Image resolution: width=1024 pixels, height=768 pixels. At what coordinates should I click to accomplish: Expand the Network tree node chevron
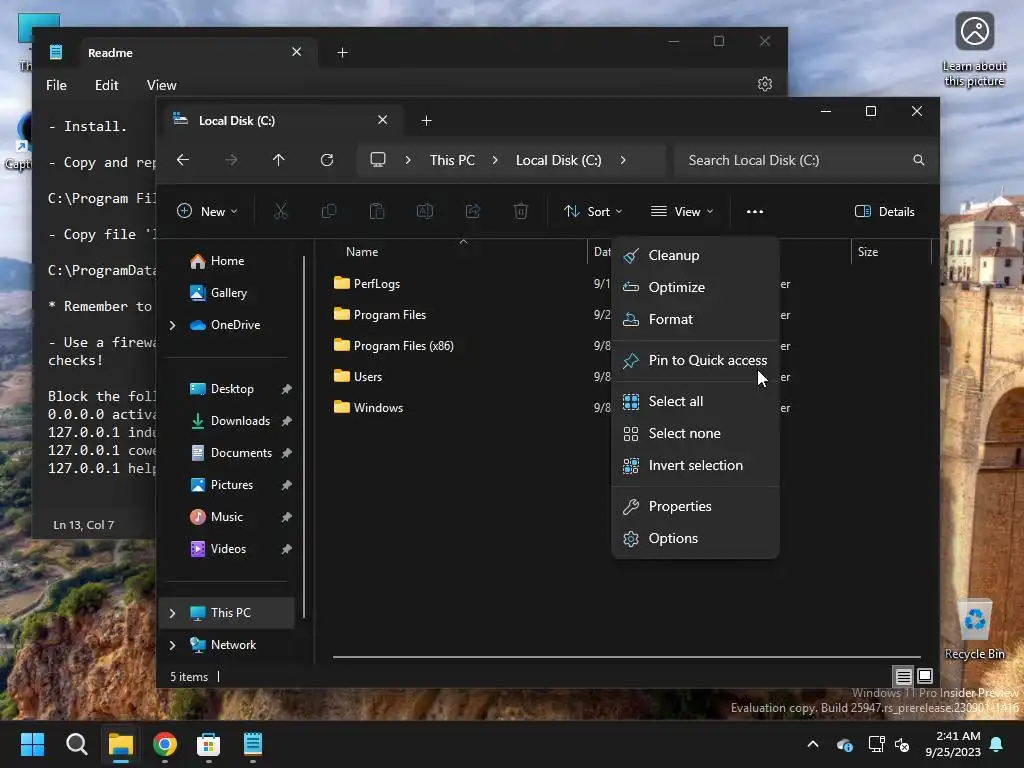pyautogui.click(x=172, y=645)
